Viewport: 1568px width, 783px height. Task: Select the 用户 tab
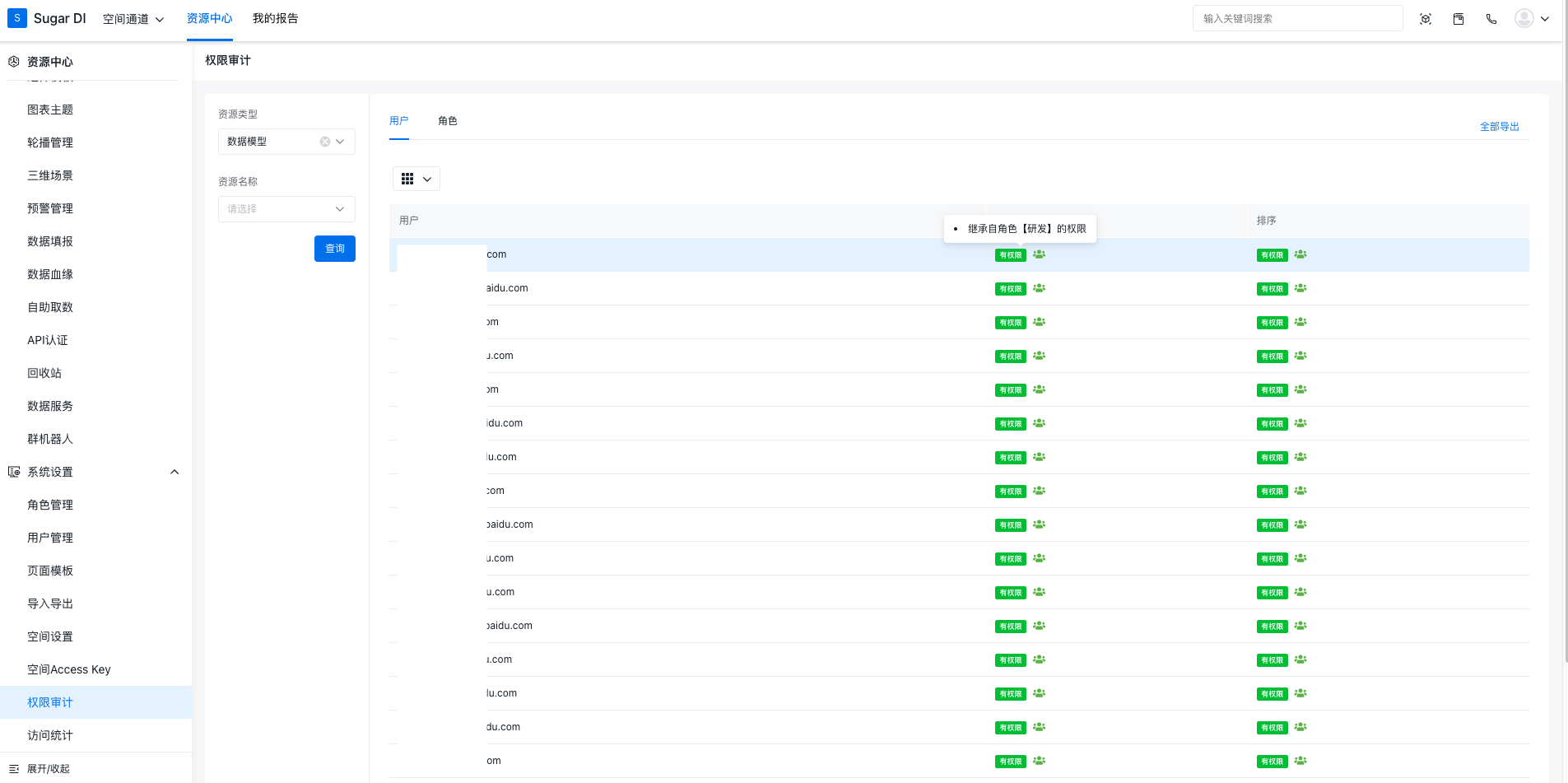pyautogui.click(x=399, y=121)
